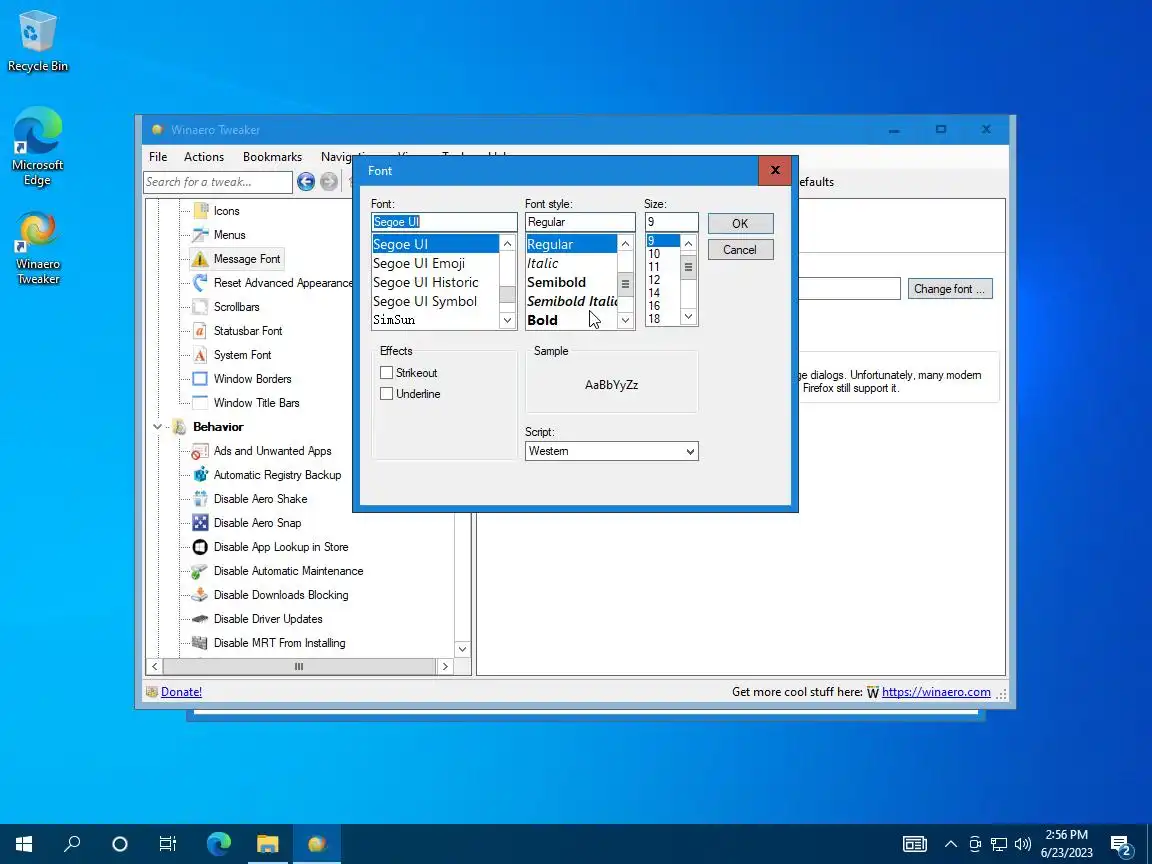Click the Disable Automatic Maintenance icon
The height and width of the screenshot is (864, 1152).
coord(200,571)
